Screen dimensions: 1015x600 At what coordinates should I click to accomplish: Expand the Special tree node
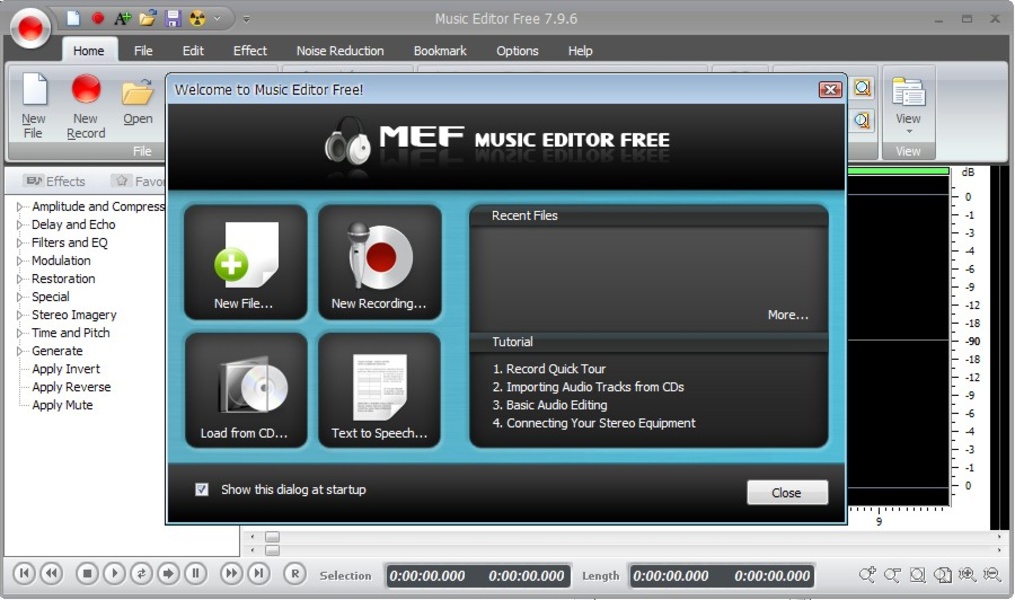click(19, 297)
